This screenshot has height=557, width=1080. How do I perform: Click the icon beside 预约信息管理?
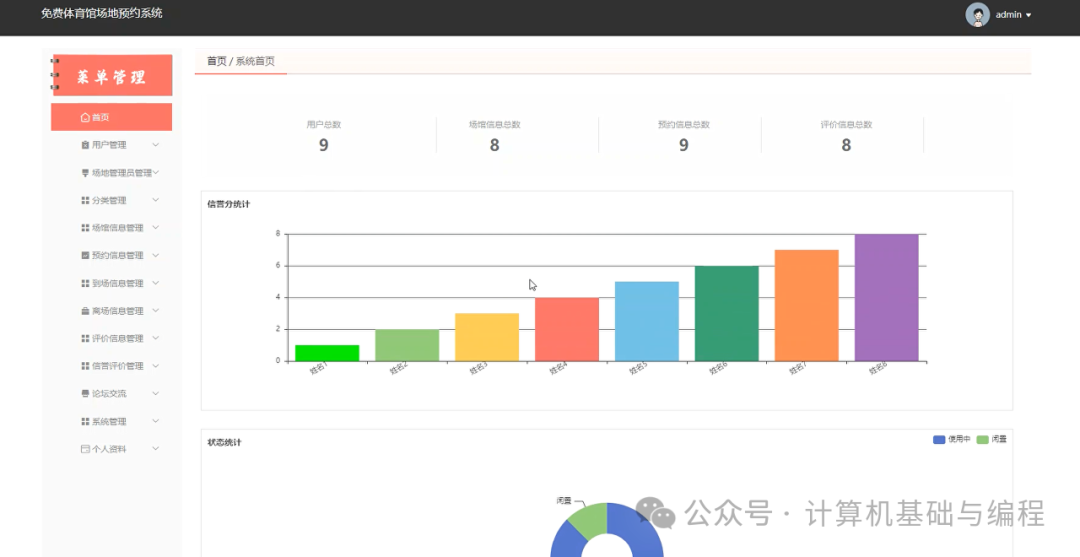tap(85, 255)
